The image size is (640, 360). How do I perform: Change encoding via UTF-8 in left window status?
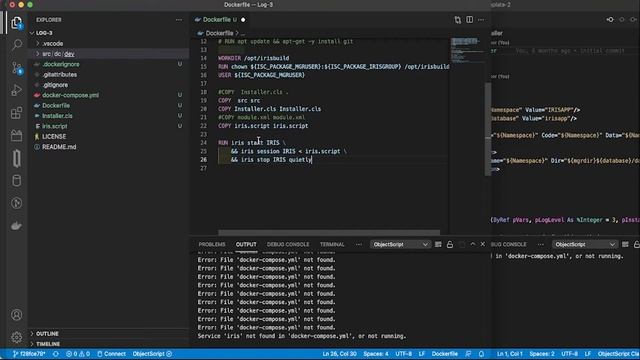403,354
